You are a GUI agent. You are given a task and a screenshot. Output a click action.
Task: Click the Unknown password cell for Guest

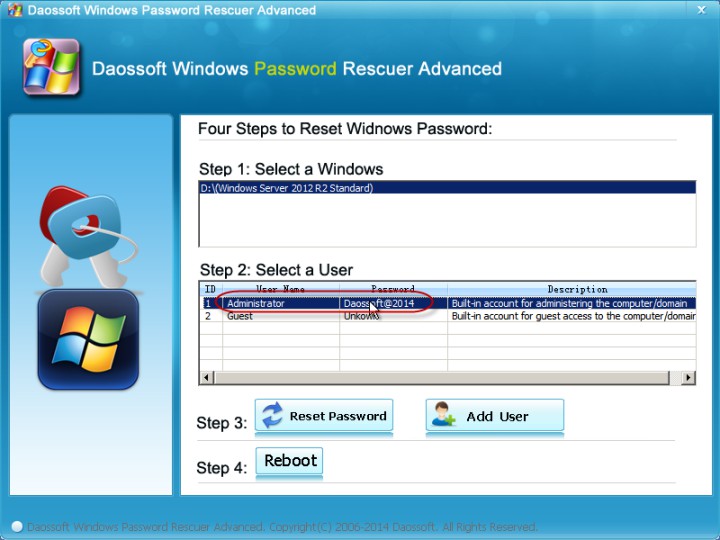[x=394, y=316]
